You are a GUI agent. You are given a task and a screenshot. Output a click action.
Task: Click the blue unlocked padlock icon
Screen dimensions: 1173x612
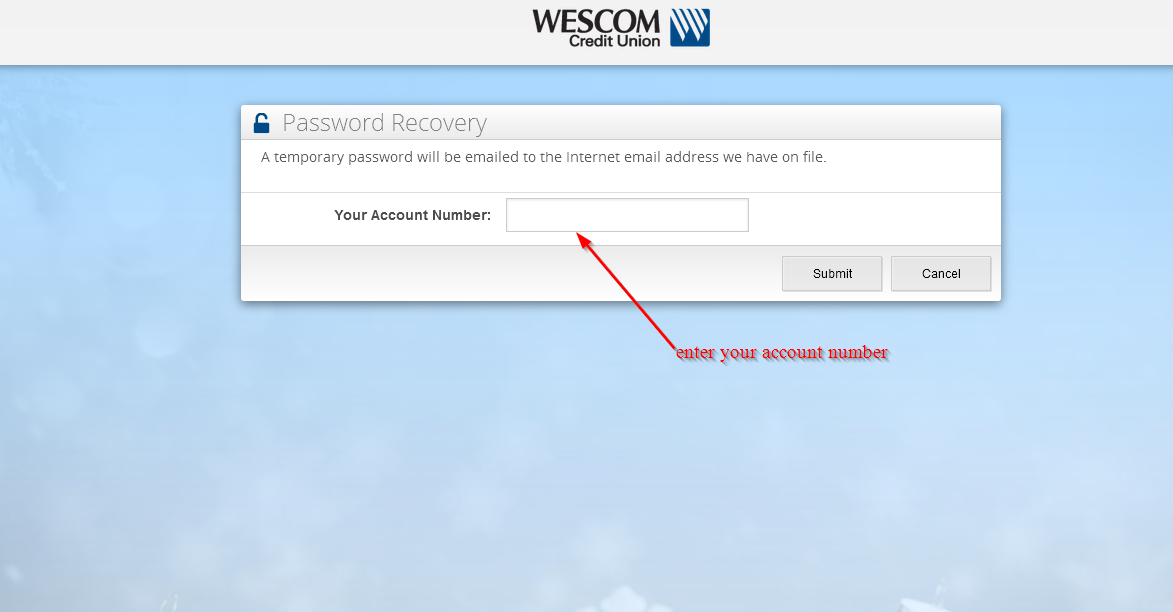click(x=261, y=123)
